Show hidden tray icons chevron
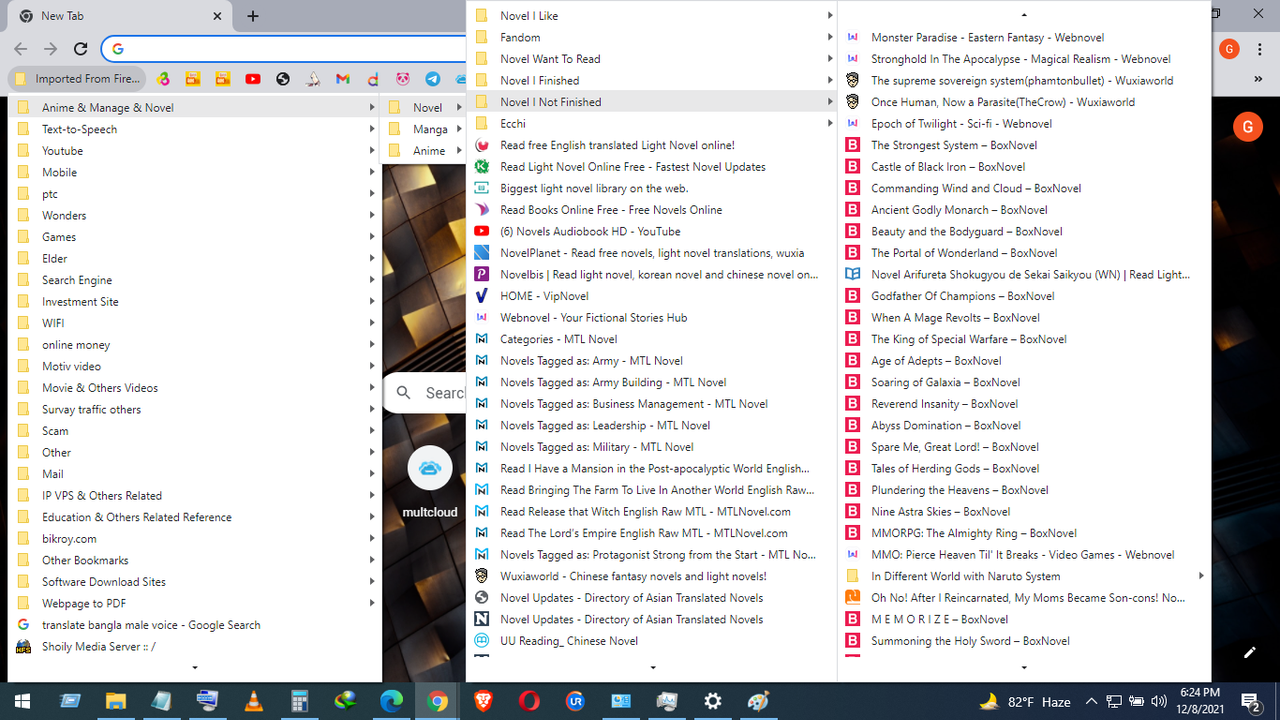 [1091, 701]
